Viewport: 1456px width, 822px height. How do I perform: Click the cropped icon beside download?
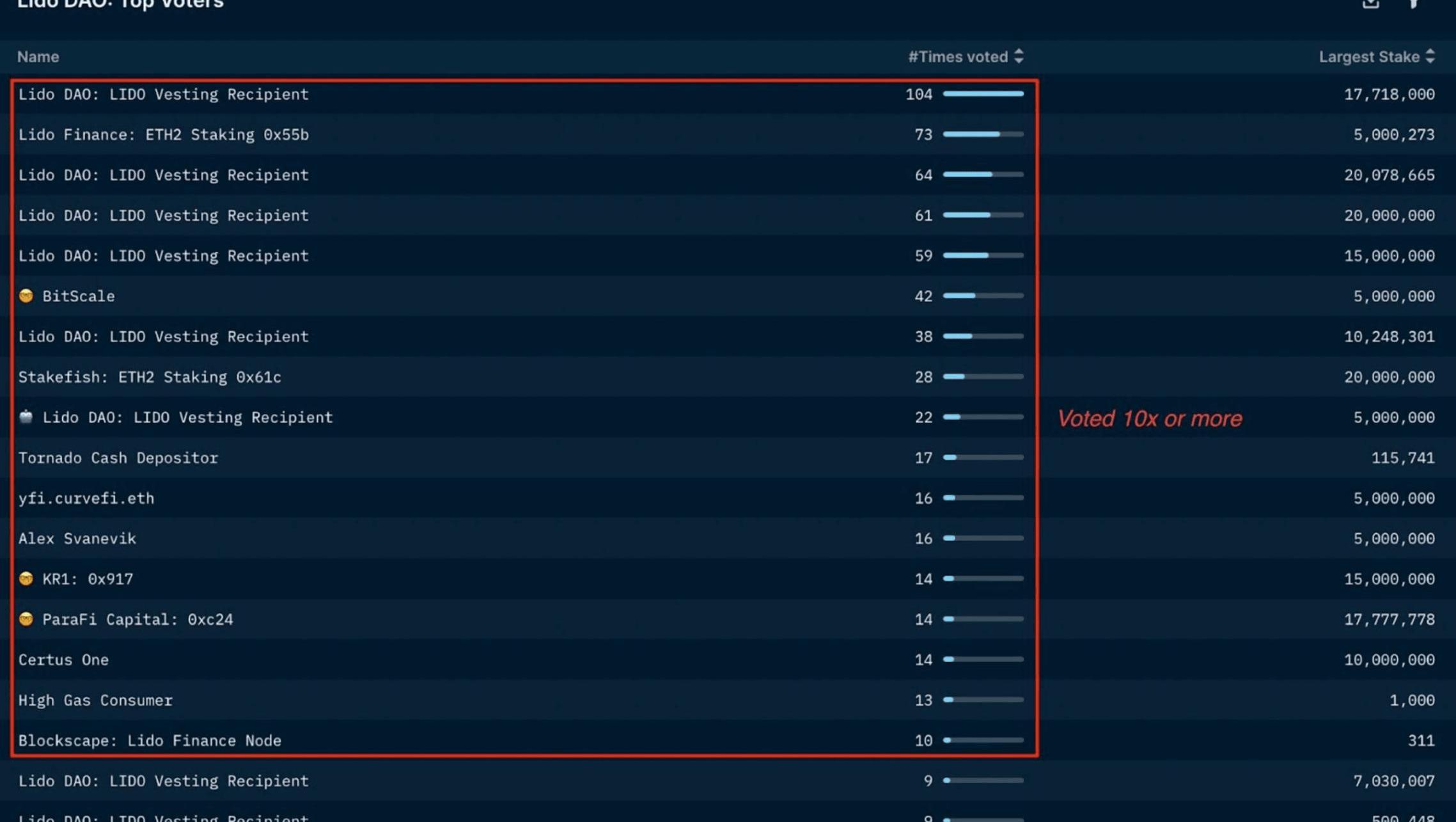click(1414, 4)
